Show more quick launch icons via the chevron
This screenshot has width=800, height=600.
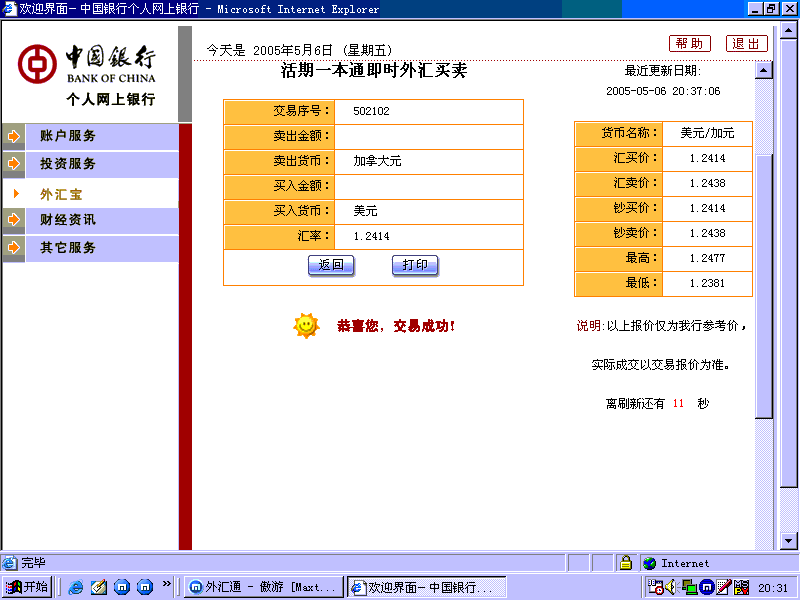(166, 583)
